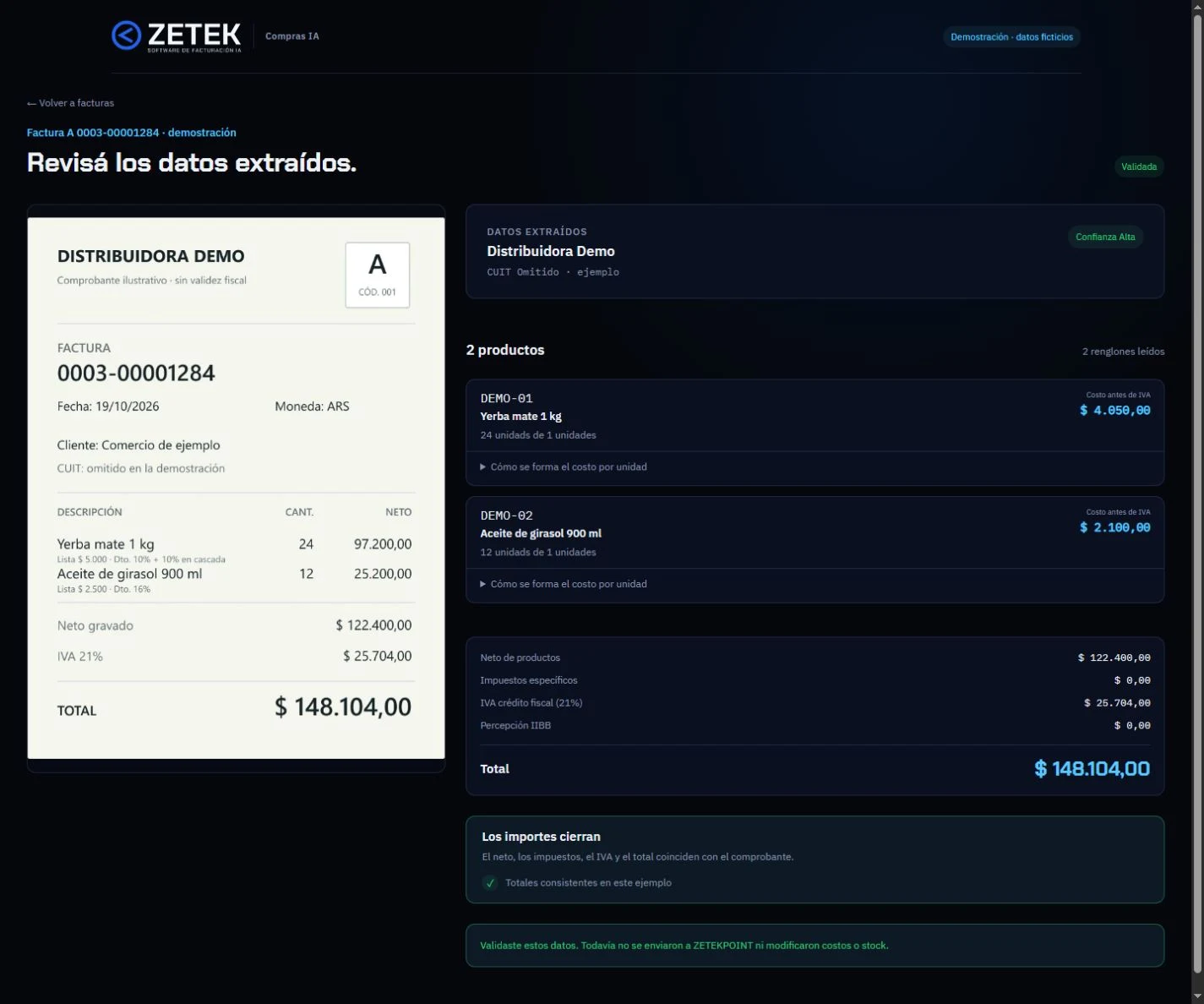Go back via Volver a facturas link
The width and height of the screenshot is (1204, 1004).
[x=70, y=103]
